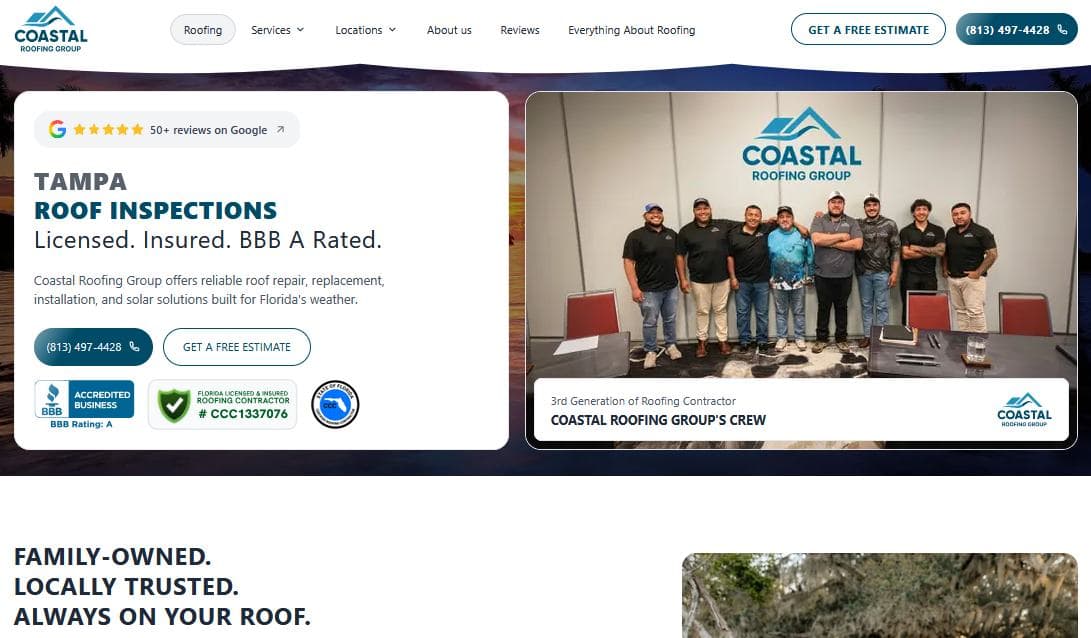Expand the Services dropdown
Screen dimensions: 1091x638
[x=278, y=30]
